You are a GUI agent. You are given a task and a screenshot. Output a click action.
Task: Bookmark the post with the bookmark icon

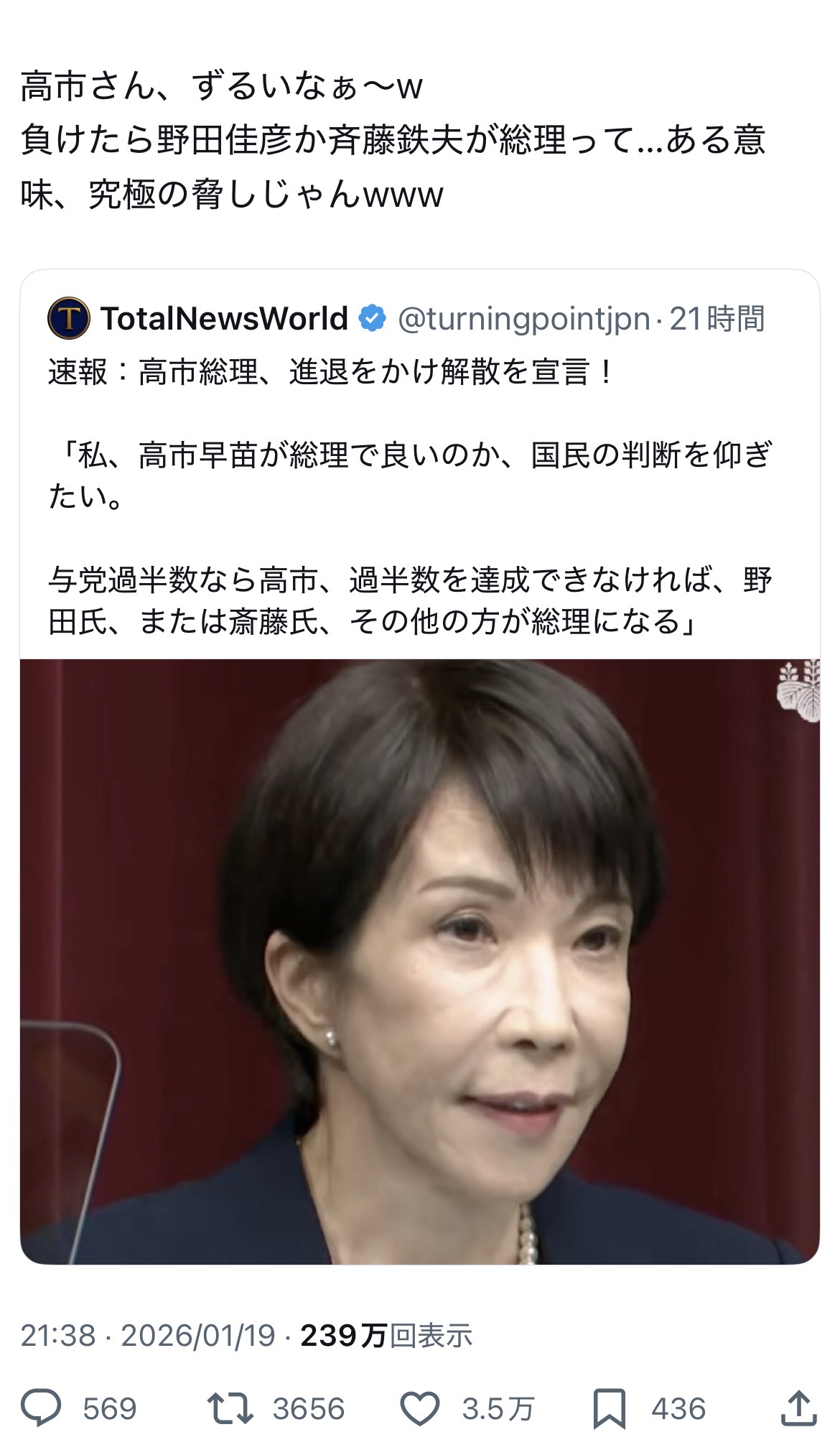coord(609,1409)
